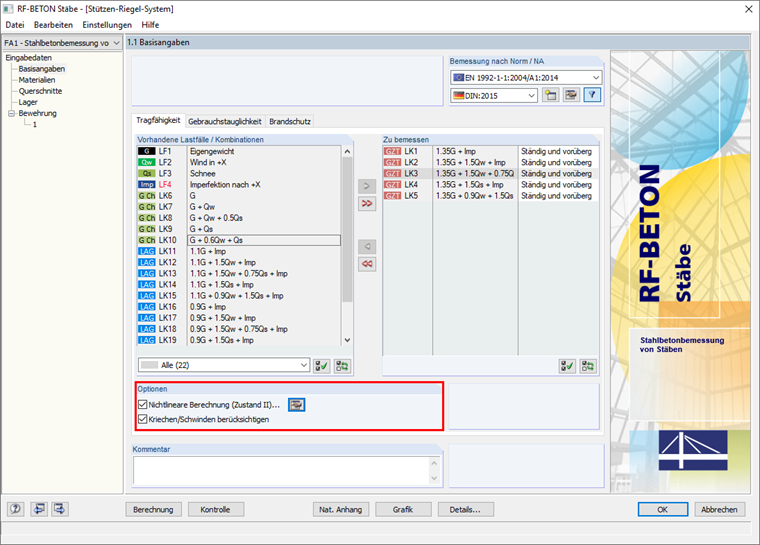Click select-all icon under existing load cases list
The image size is (760, 545).
[321, 366]
